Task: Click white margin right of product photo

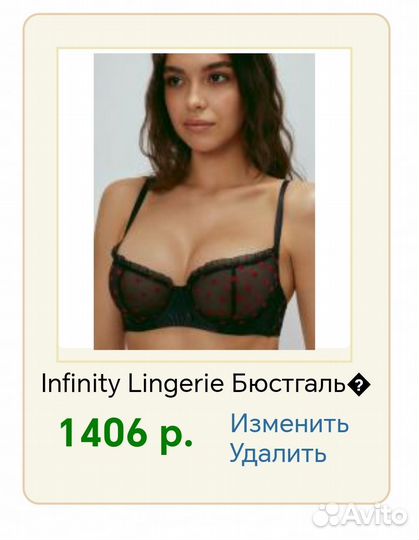Action: [332, 201]
